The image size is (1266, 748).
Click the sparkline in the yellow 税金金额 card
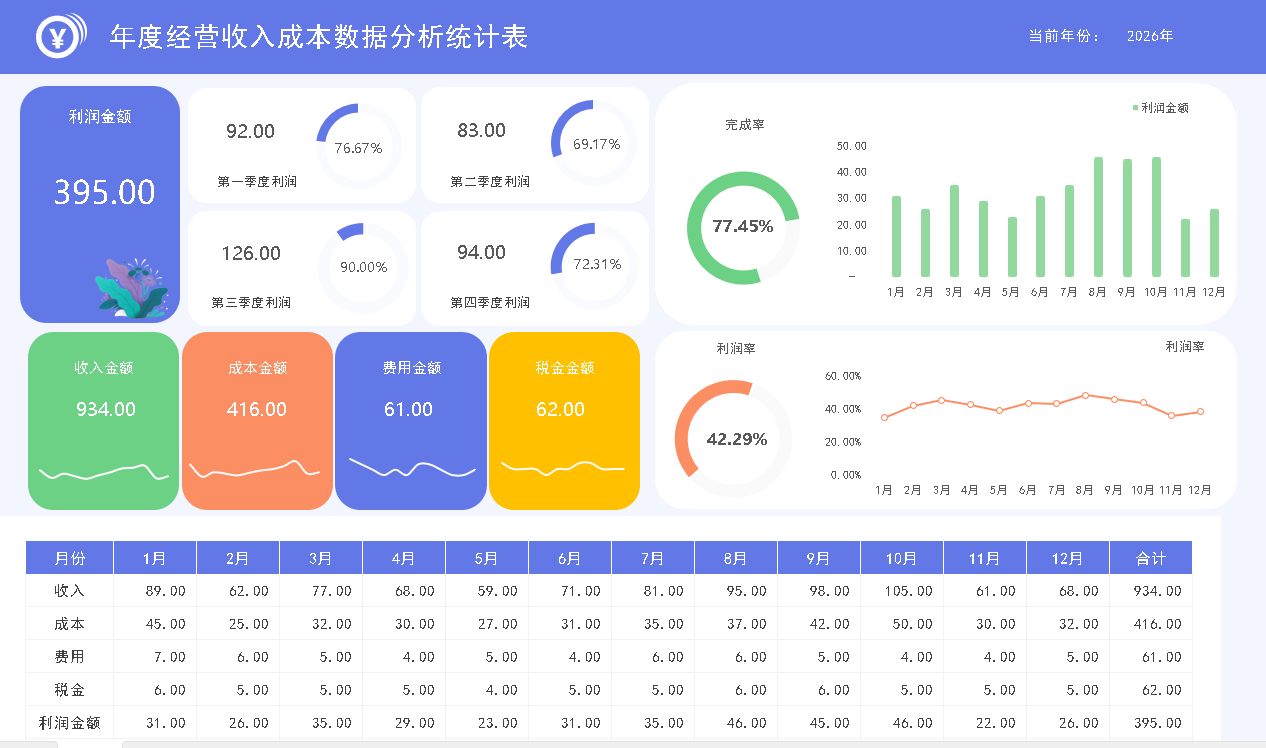click(563, 466)
